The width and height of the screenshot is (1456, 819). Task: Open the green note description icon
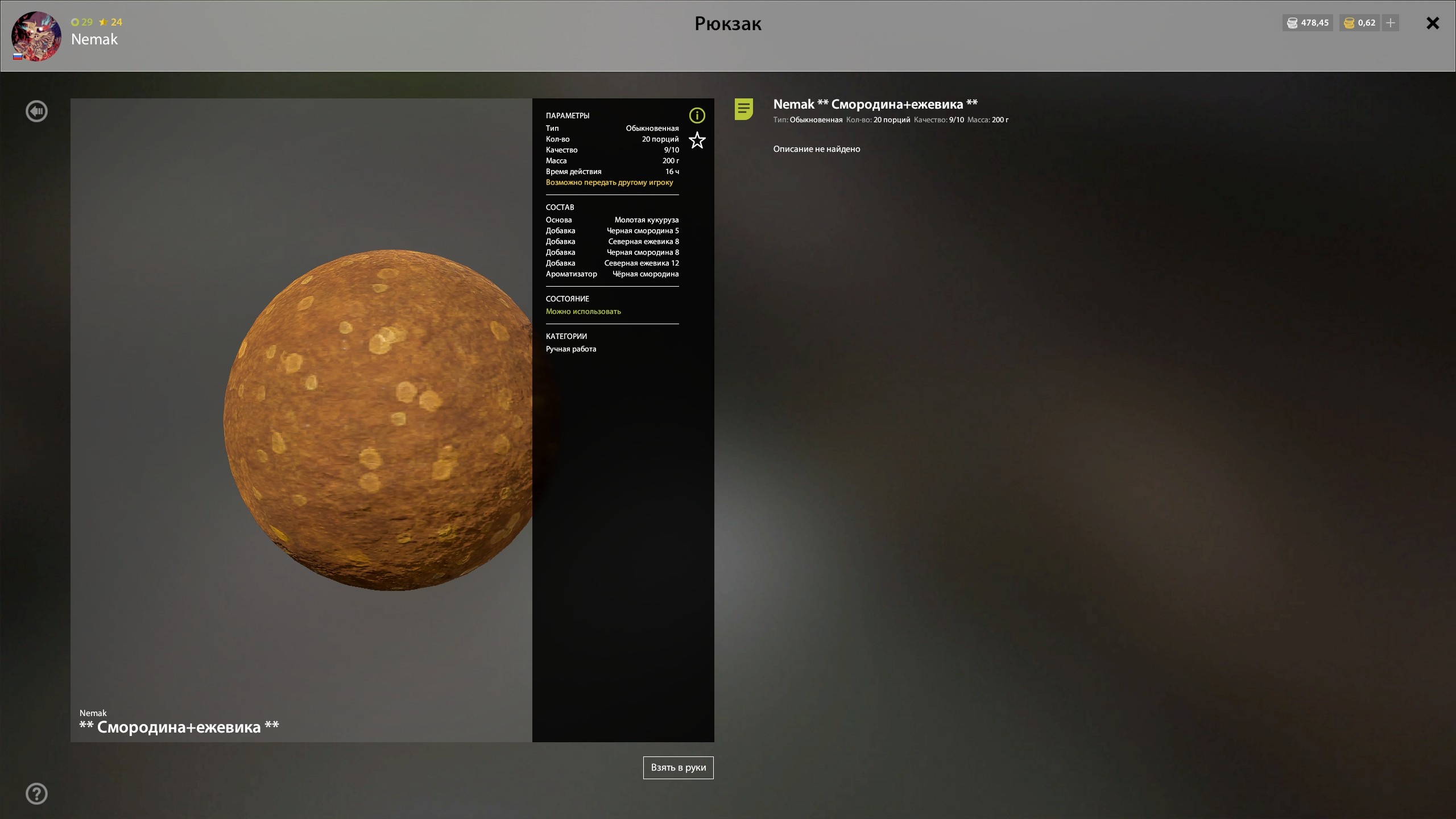pyautogui.click(x=744, y=109)
